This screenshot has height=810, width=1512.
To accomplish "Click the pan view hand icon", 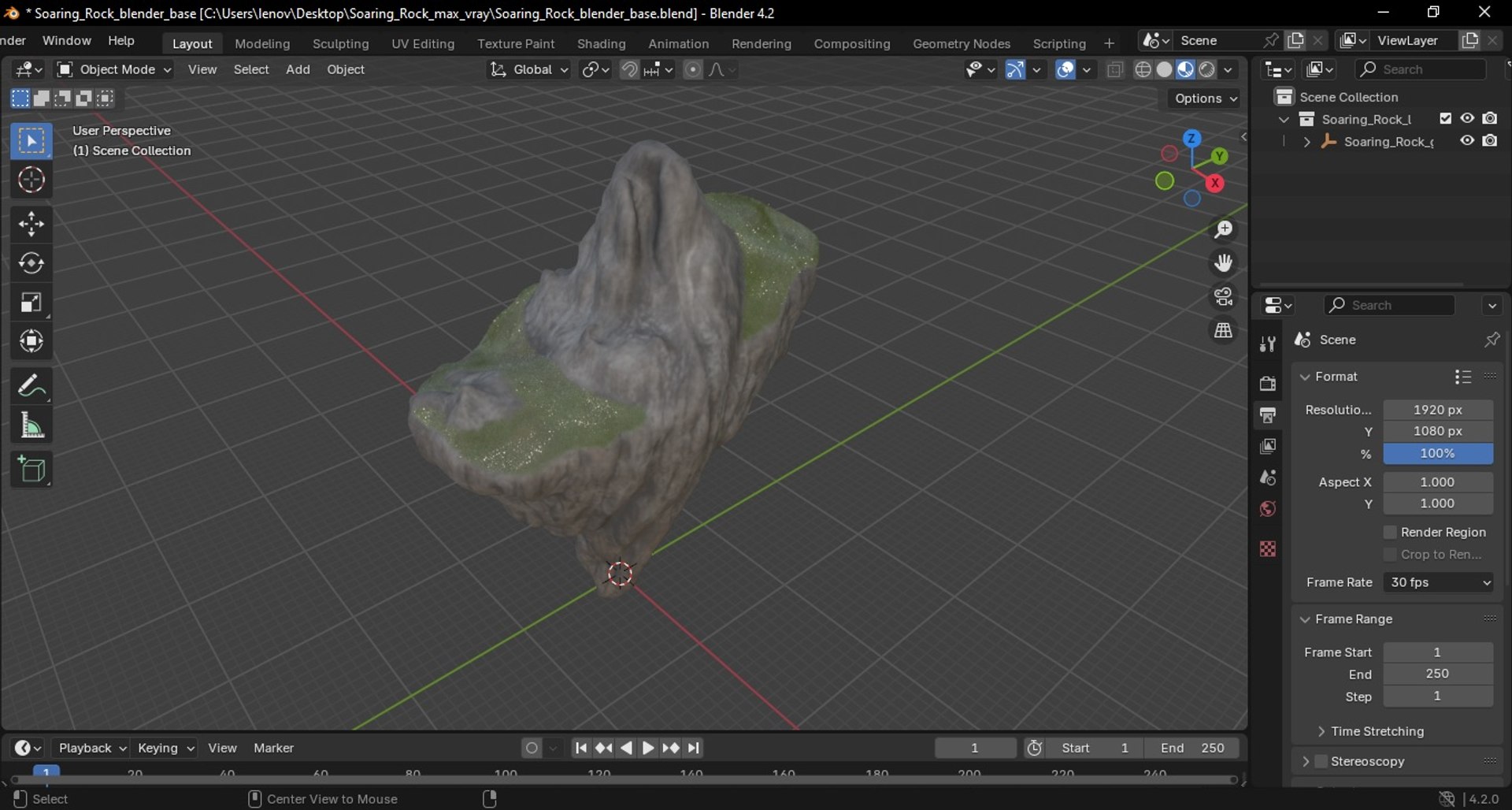I will point(1223,263).
